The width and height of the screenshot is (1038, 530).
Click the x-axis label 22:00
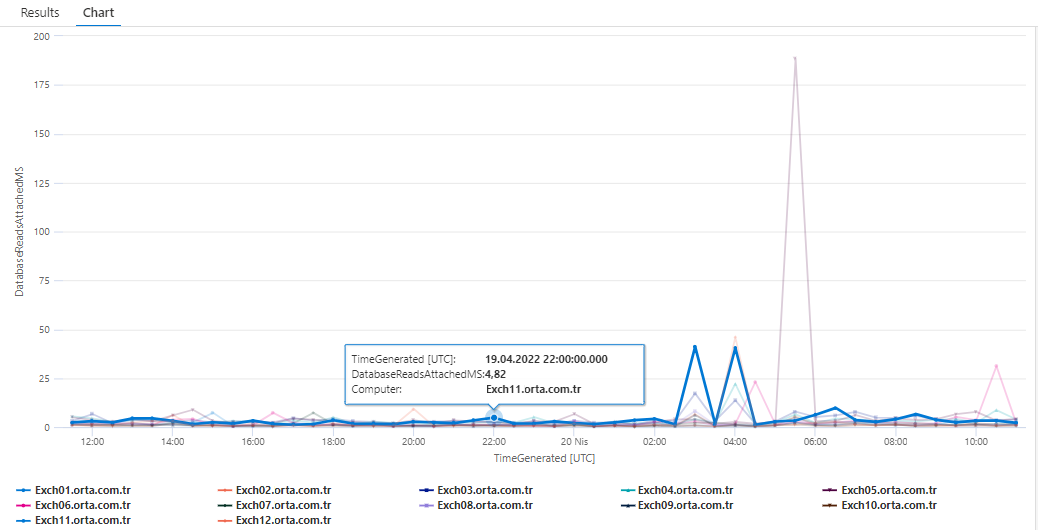[494, 440]
